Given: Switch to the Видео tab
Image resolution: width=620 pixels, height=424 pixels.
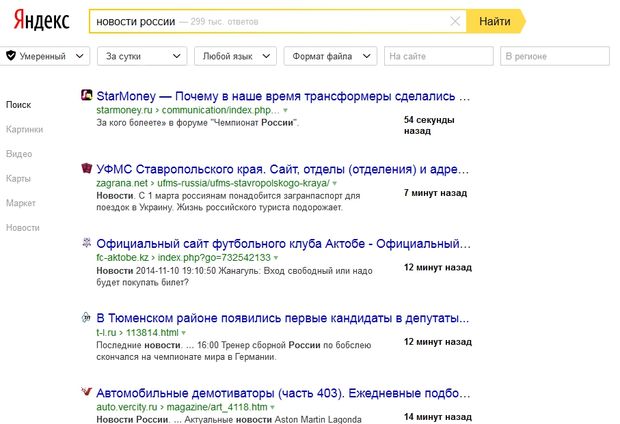Looking at the screenshot, I should pyautogui.click(x=19, y=154).
